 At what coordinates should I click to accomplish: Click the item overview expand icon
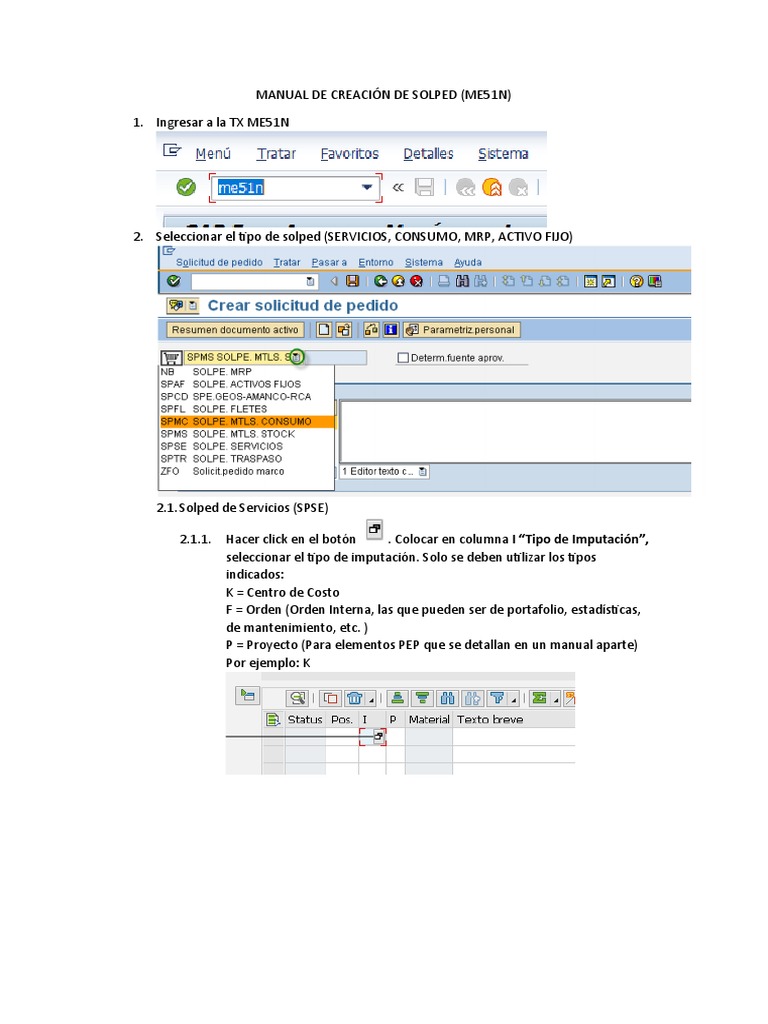(x=248, y=696)
